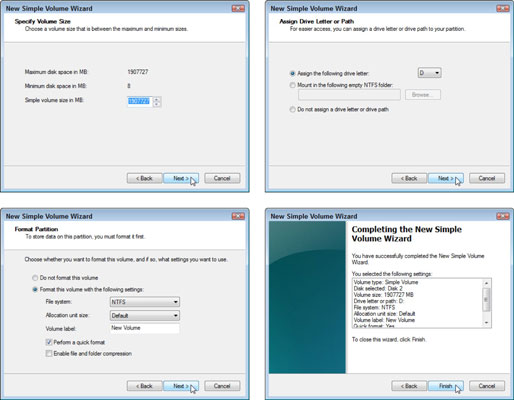Select Do not format this volume option
This screenshot has height=400, width=514.
coord(35,278)
